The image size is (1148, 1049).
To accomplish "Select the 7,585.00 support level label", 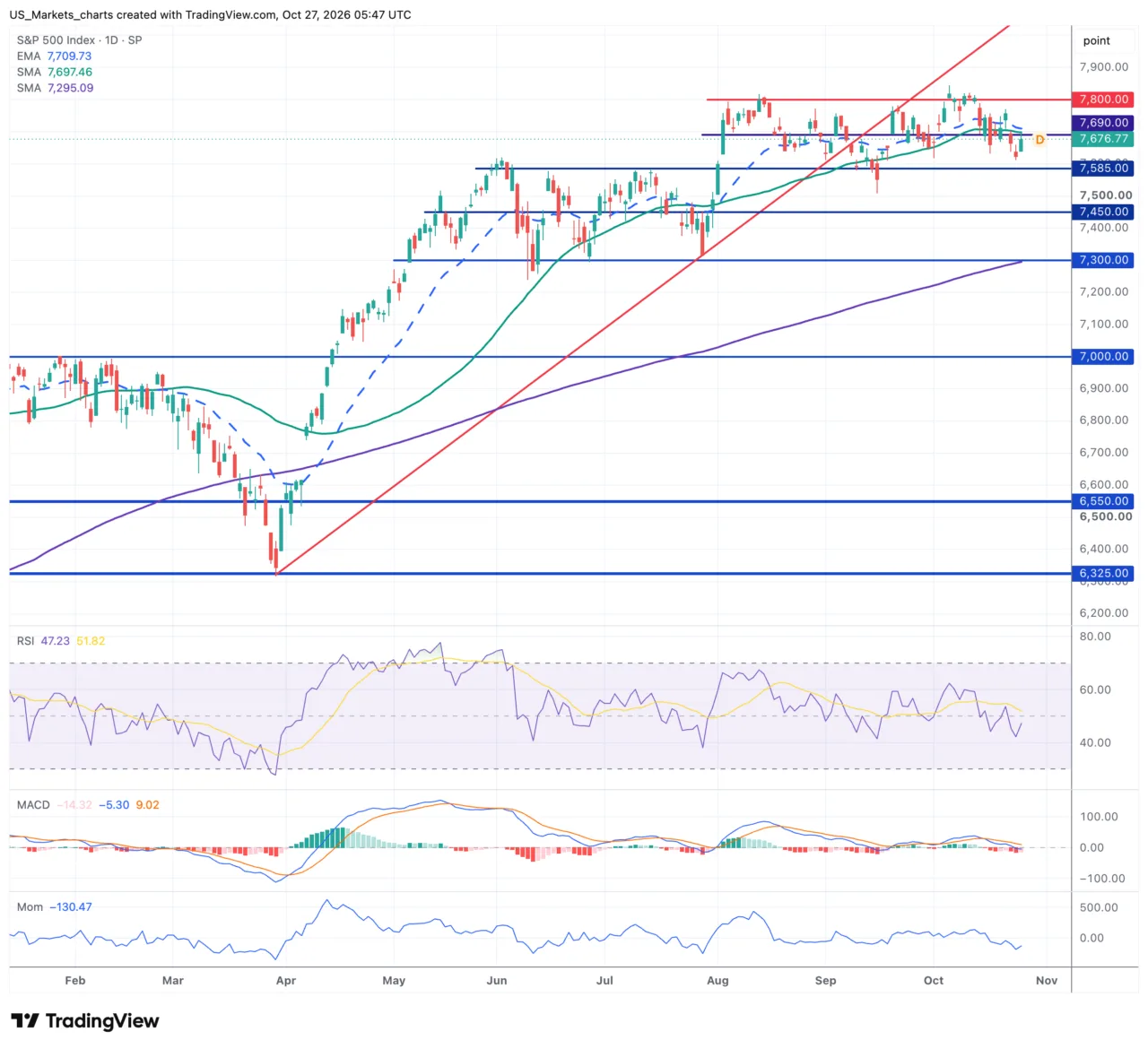I will pos(1104,169).
